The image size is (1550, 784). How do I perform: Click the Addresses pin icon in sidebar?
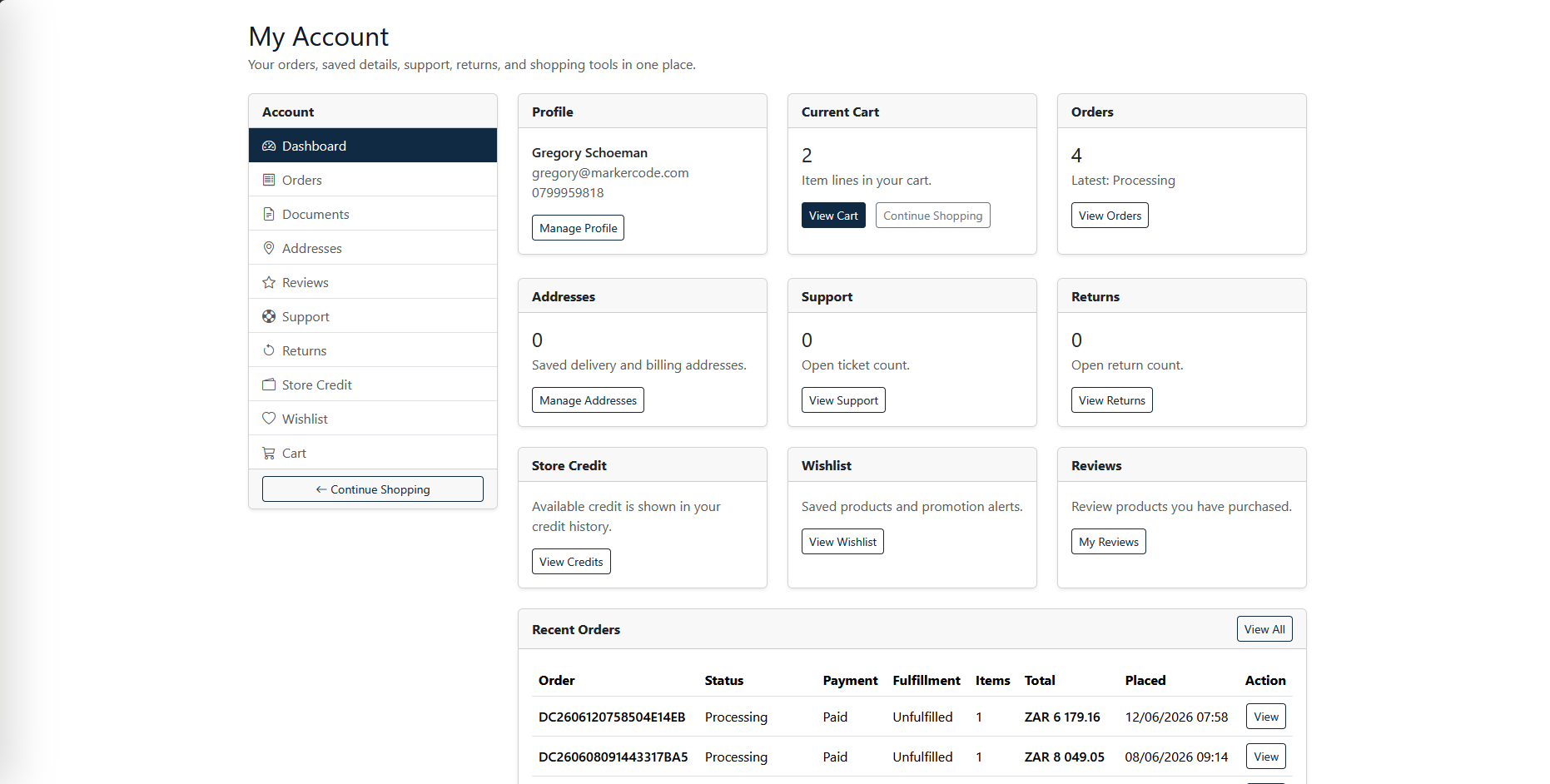coord(269,248)
